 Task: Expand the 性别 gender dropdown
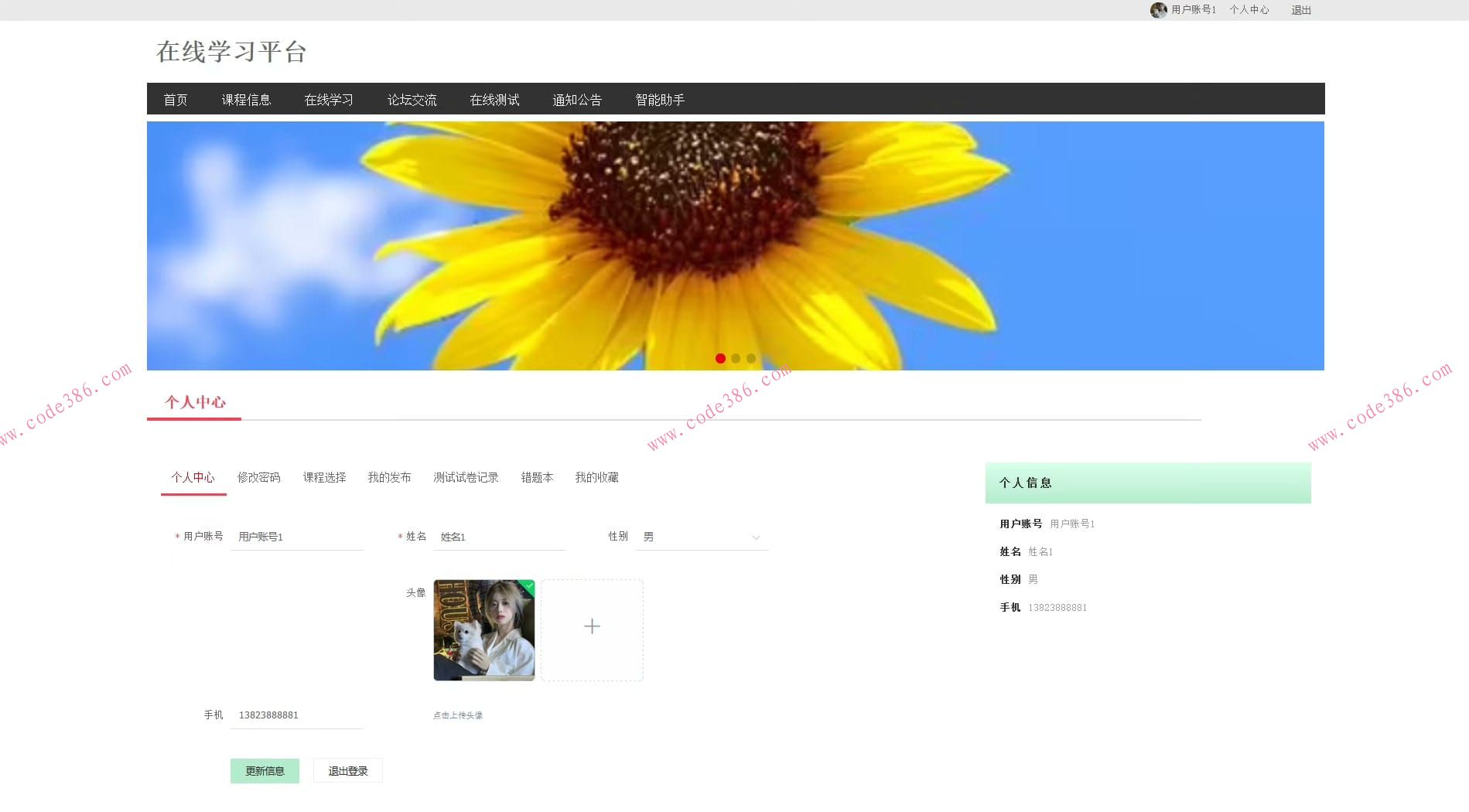(701, 537)
